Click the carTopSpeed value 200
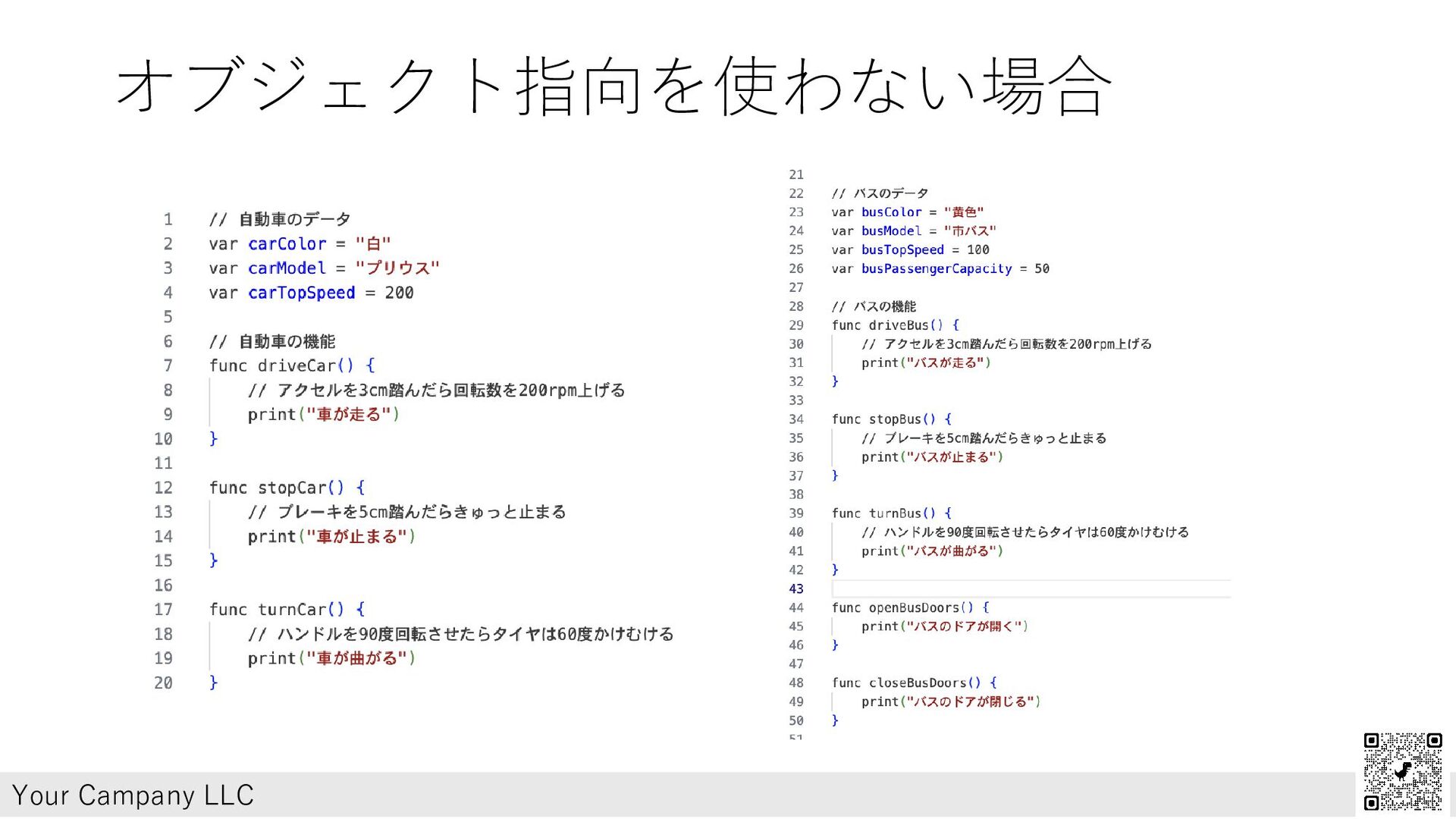The height and width of the screenshot is (819, 1456). coord(399,293)
